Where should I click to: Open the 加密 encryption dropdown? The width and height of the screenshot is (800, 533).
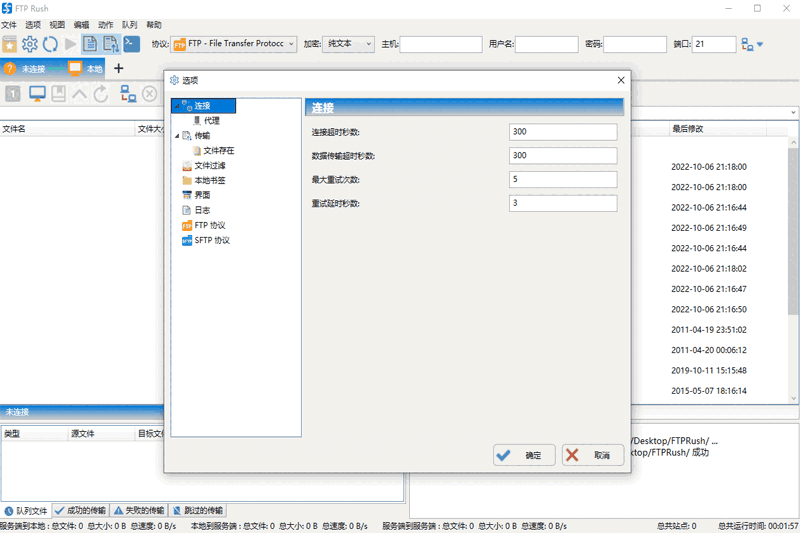[348, 44]
